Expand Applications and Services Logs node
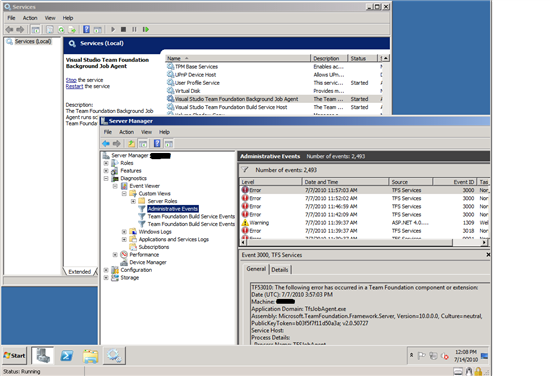 pos(124,240)
